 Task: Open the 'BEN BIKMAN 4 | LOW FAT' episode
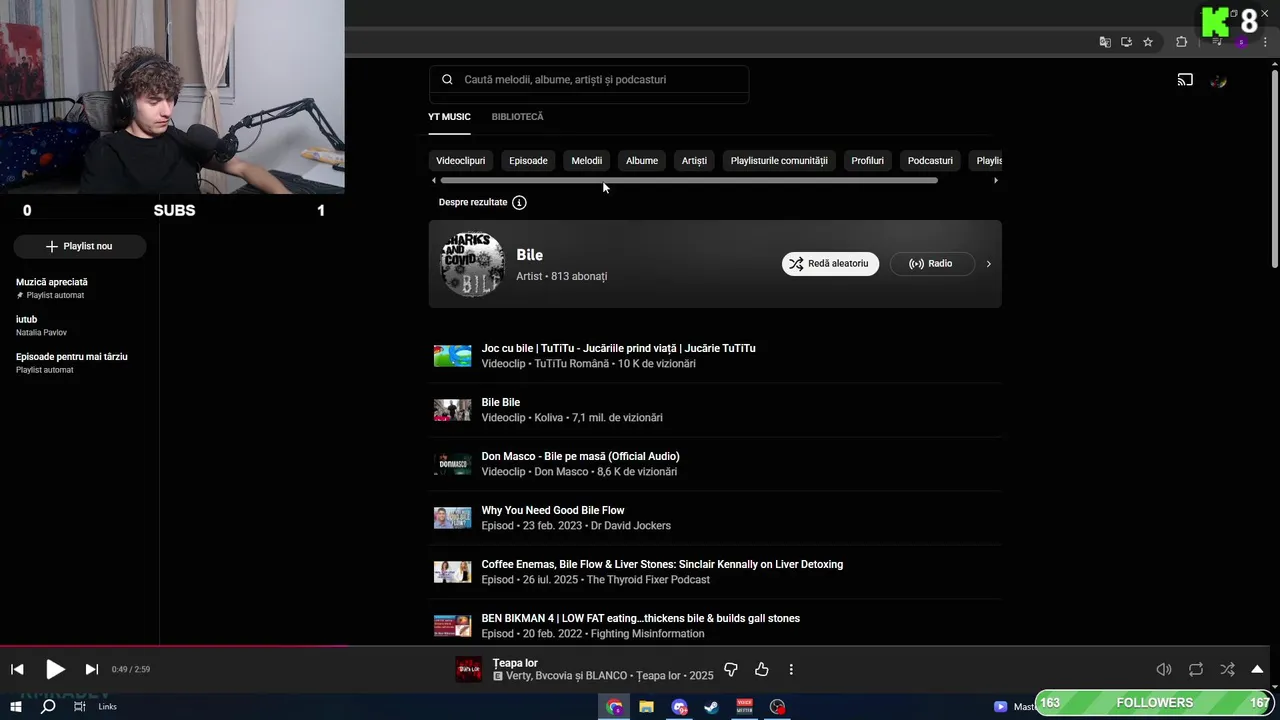640,619
